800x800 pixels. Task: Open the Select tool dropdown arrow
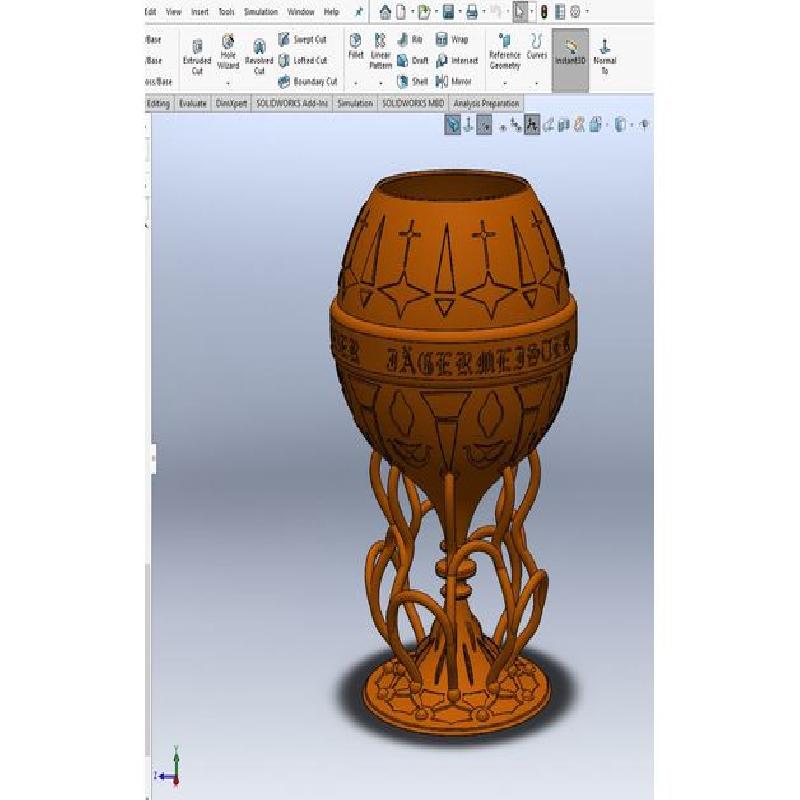pyautogui.click(x=532, y=12)
